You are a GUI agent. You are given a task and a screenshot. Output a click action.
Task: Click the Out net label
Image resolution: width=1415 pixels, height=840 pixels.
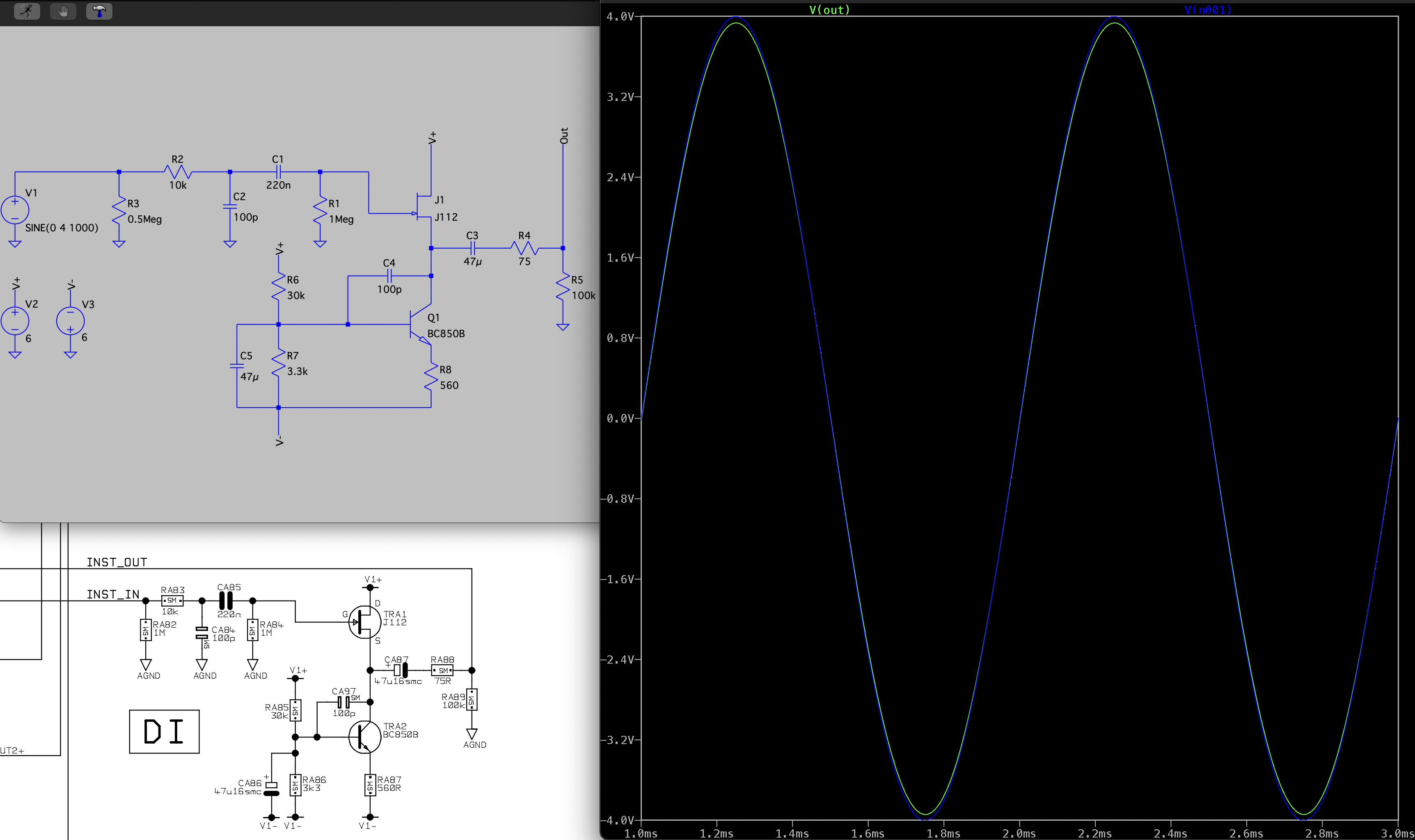[x=564, y=136]
